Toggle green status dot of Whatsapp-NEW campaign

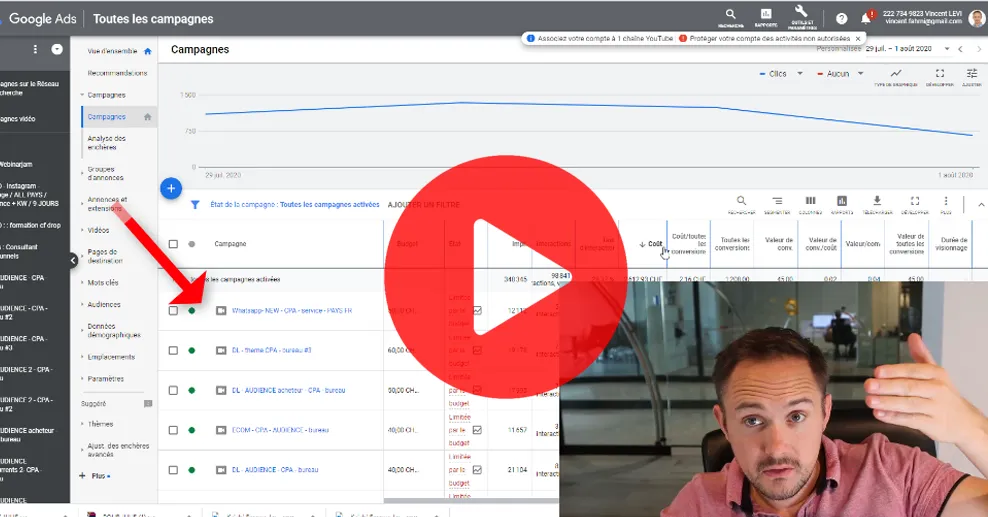click(192, 310)
